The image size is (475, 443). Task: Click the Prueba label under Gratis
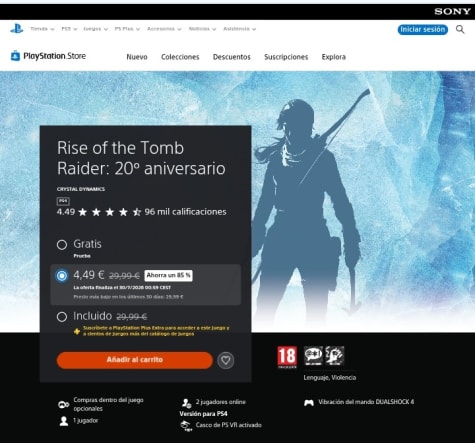(x=82, y=256)
